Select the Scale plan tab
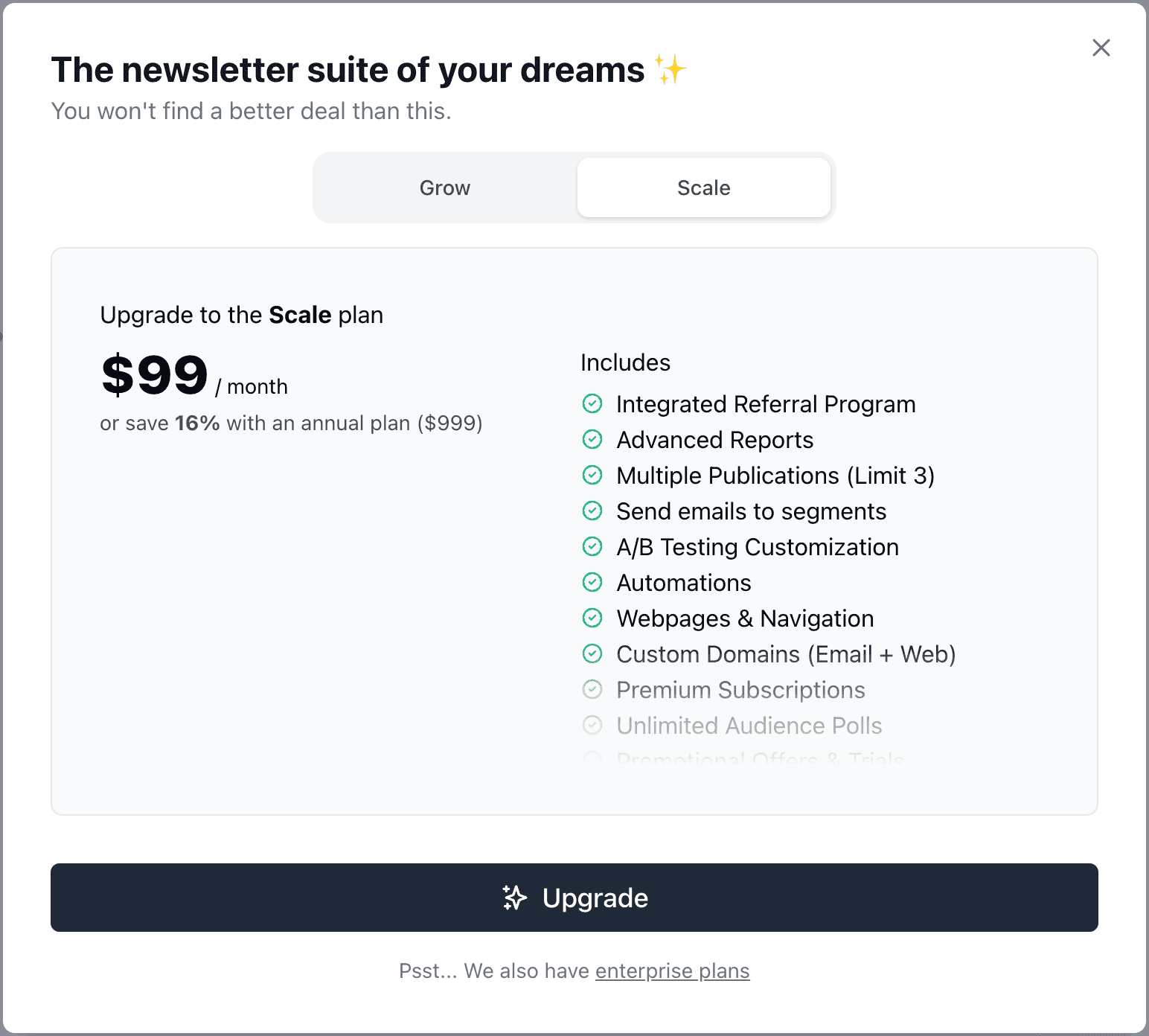Image resolution: width=1149 pixels, height=1036 pixels. [x=703, y=188]
